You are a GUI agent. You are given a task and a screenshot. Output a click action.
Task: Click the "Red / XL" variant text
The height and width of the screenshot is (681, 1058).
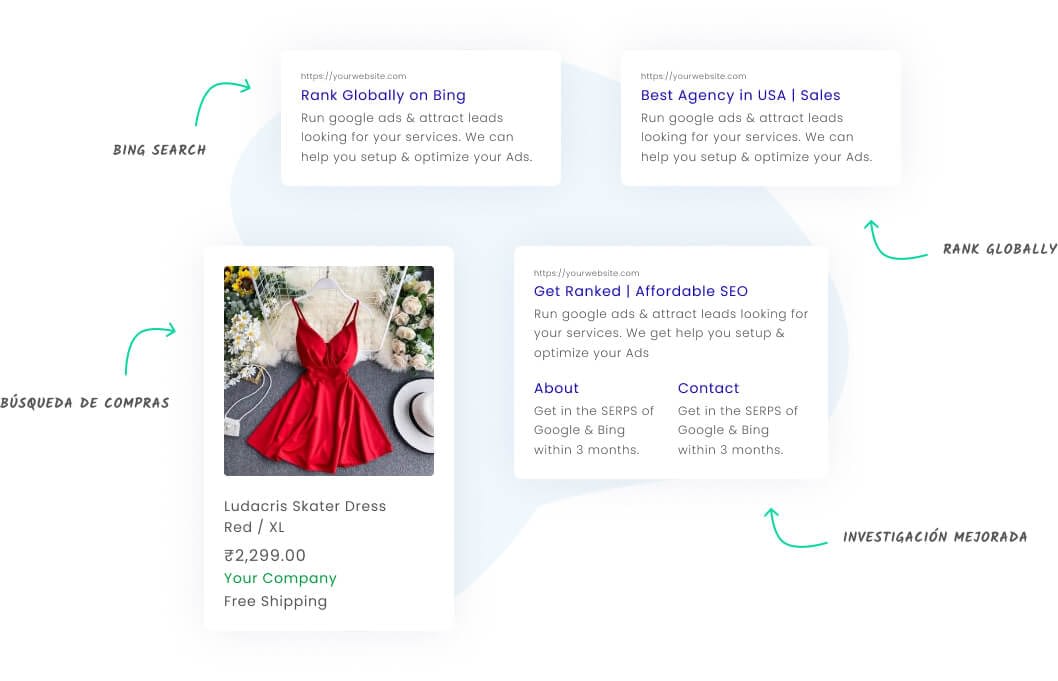coord(254,527)
